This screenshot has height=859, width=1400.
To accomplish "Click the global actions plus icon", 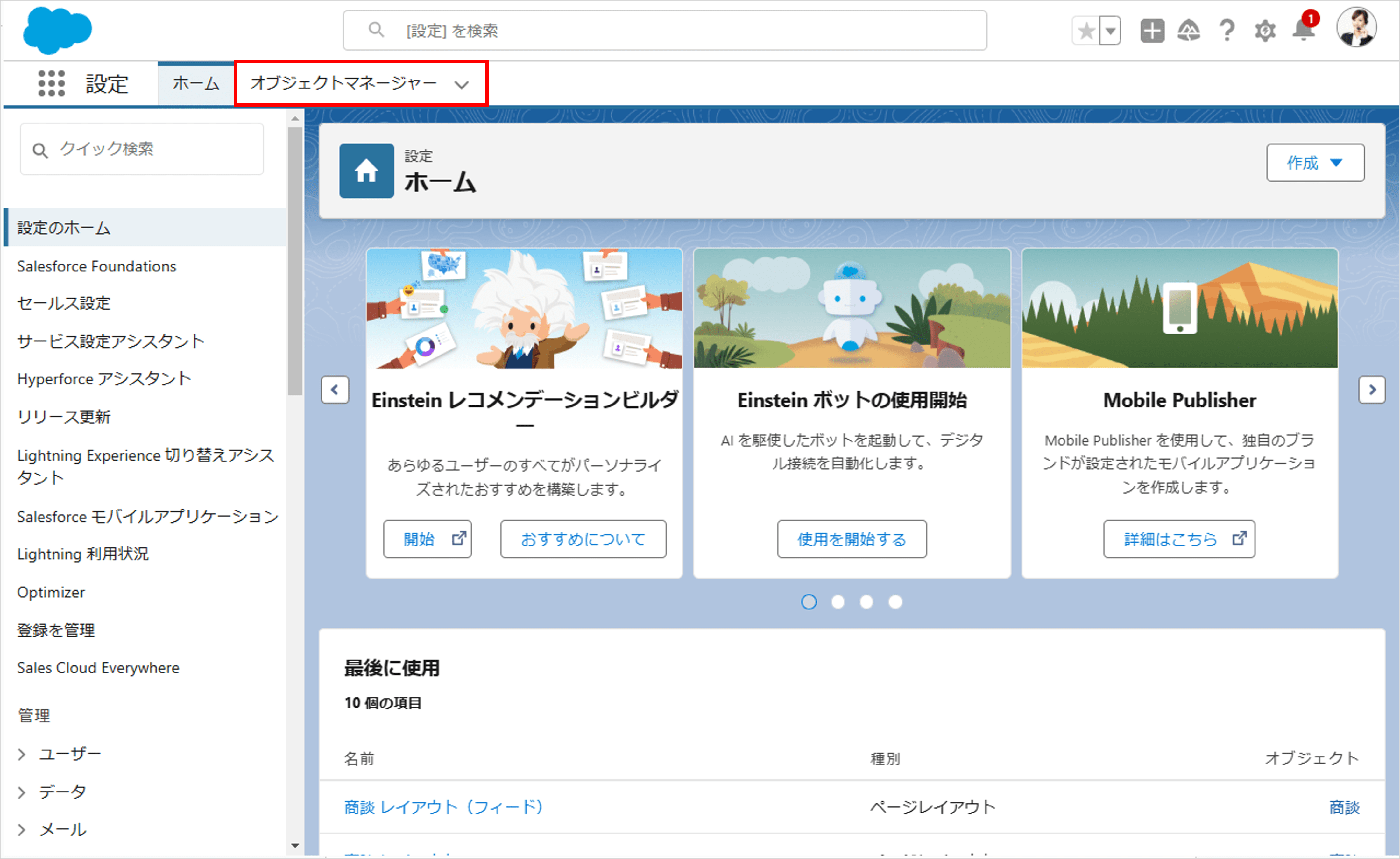I will tap(1152, 31).
